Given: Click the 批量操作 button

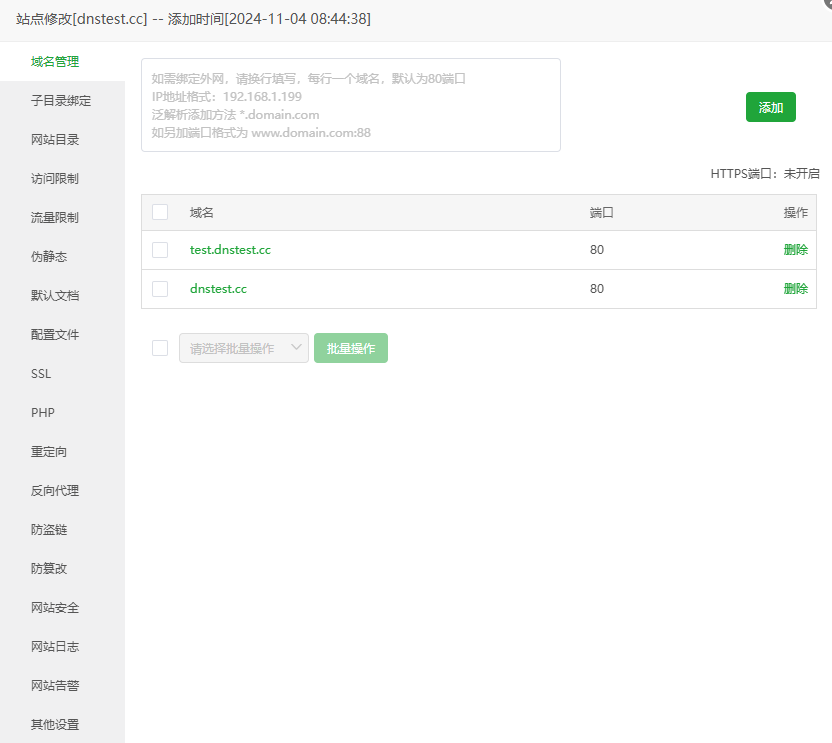Looking at the screenshot, I should click(350, 348).
